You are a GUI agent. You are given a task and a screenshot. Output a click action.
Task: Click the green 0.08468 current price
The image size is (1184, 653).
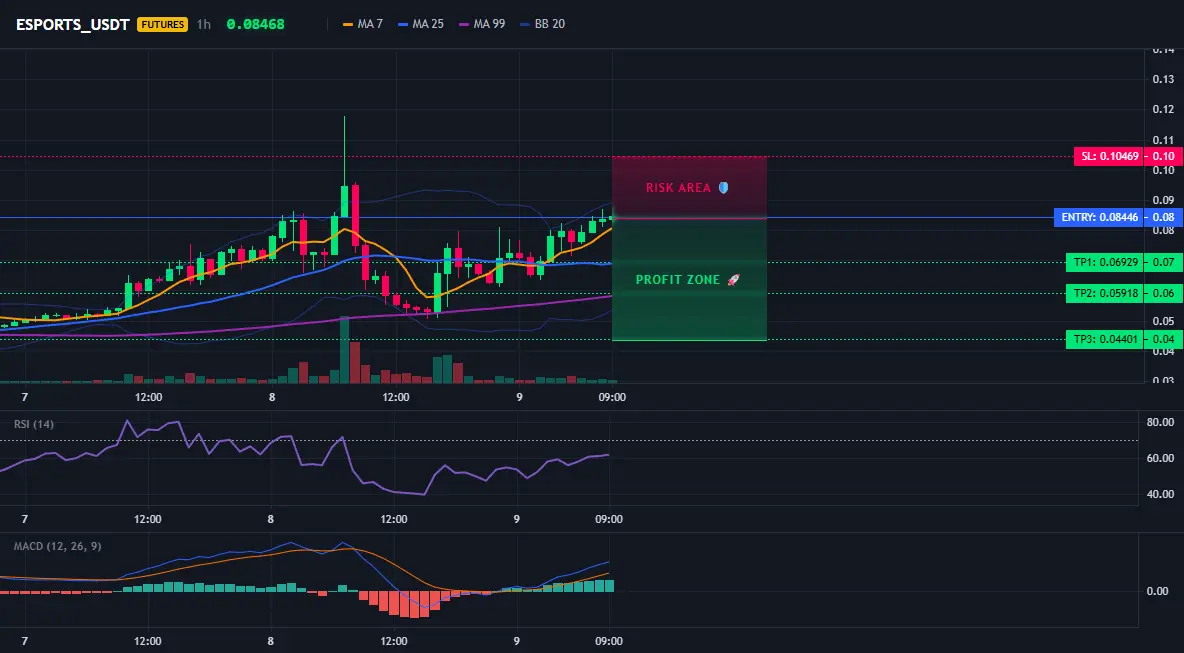[x=255, y=24]
